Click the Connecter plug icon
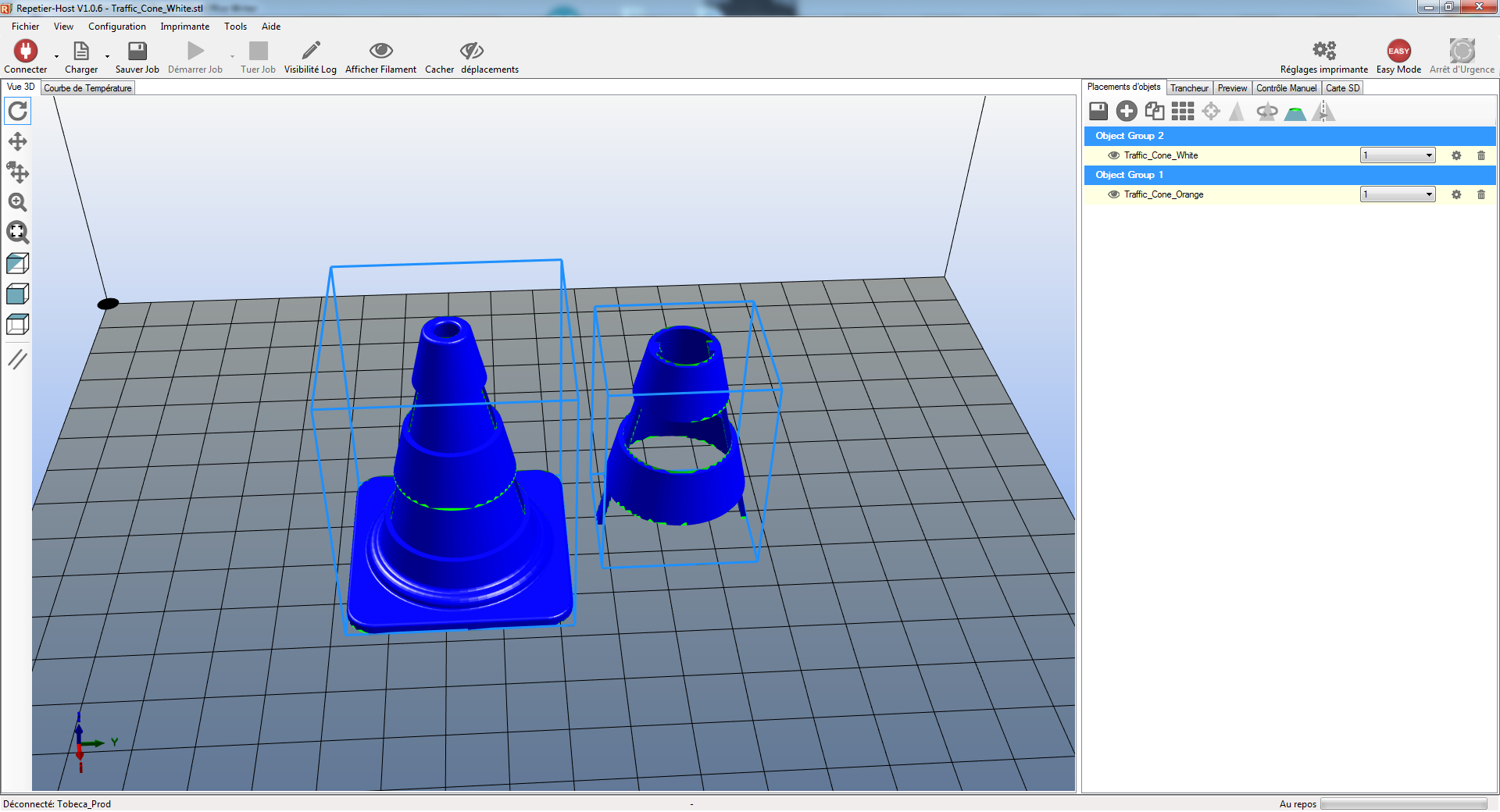This screenshot has height=812, width=1500. tap(26, 52)
